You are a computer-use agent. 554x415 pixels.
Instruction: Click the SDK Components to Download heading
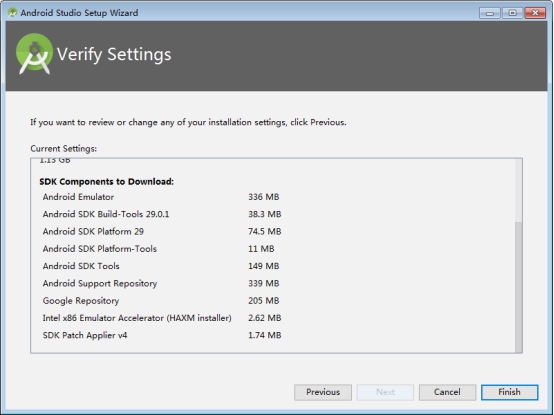[106, 182]
